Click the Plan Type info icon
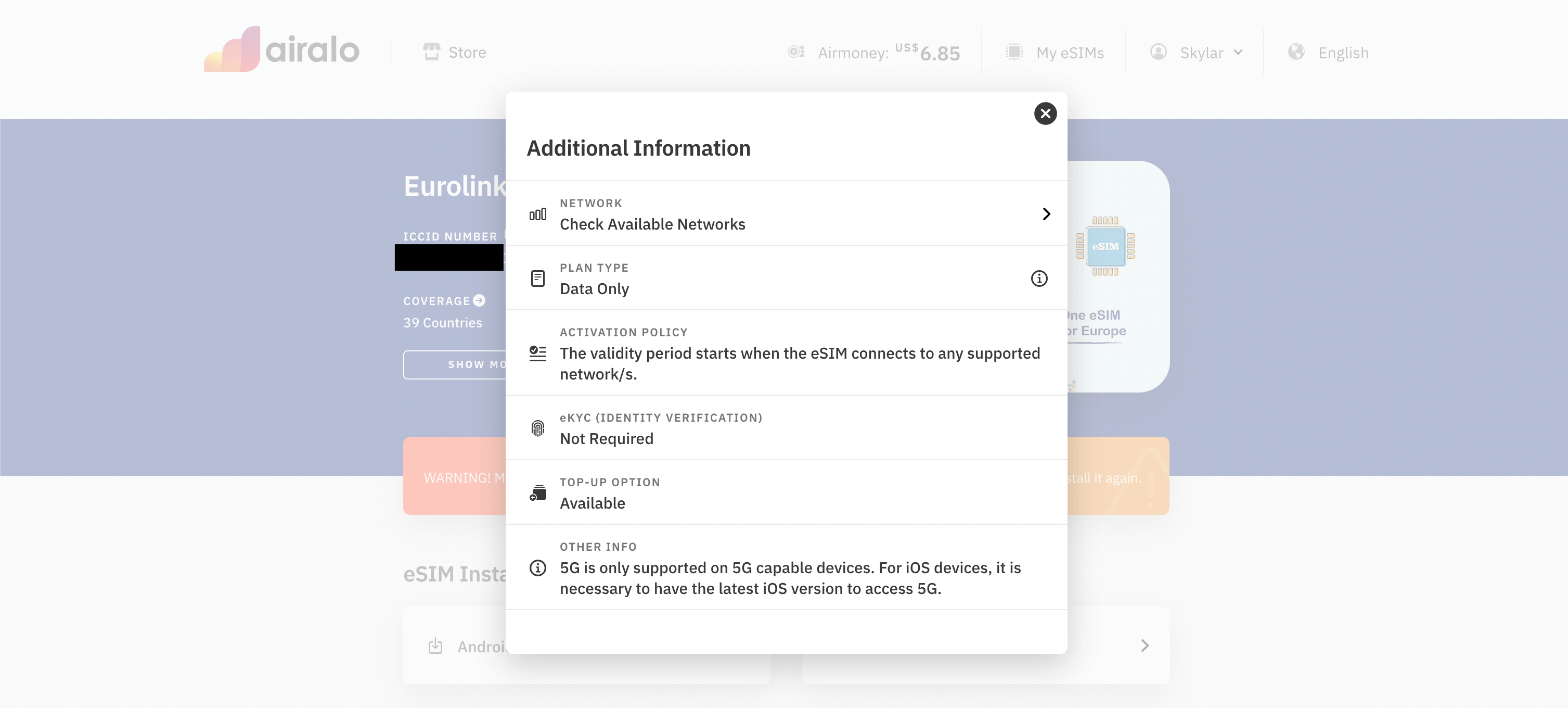The image size is (1568, 708). 1038,279
